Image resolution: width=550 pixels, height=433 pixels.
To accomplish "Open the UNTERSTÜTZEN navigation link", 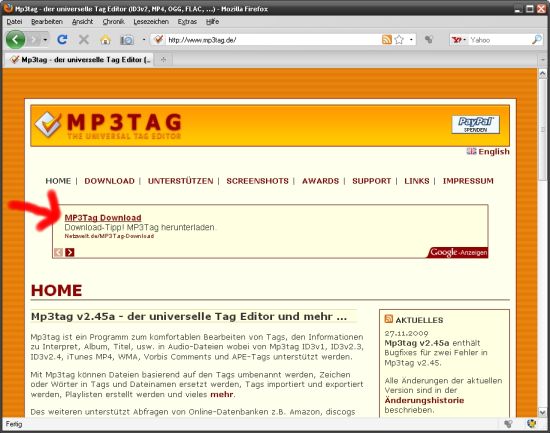I will [x=181, y=181].
